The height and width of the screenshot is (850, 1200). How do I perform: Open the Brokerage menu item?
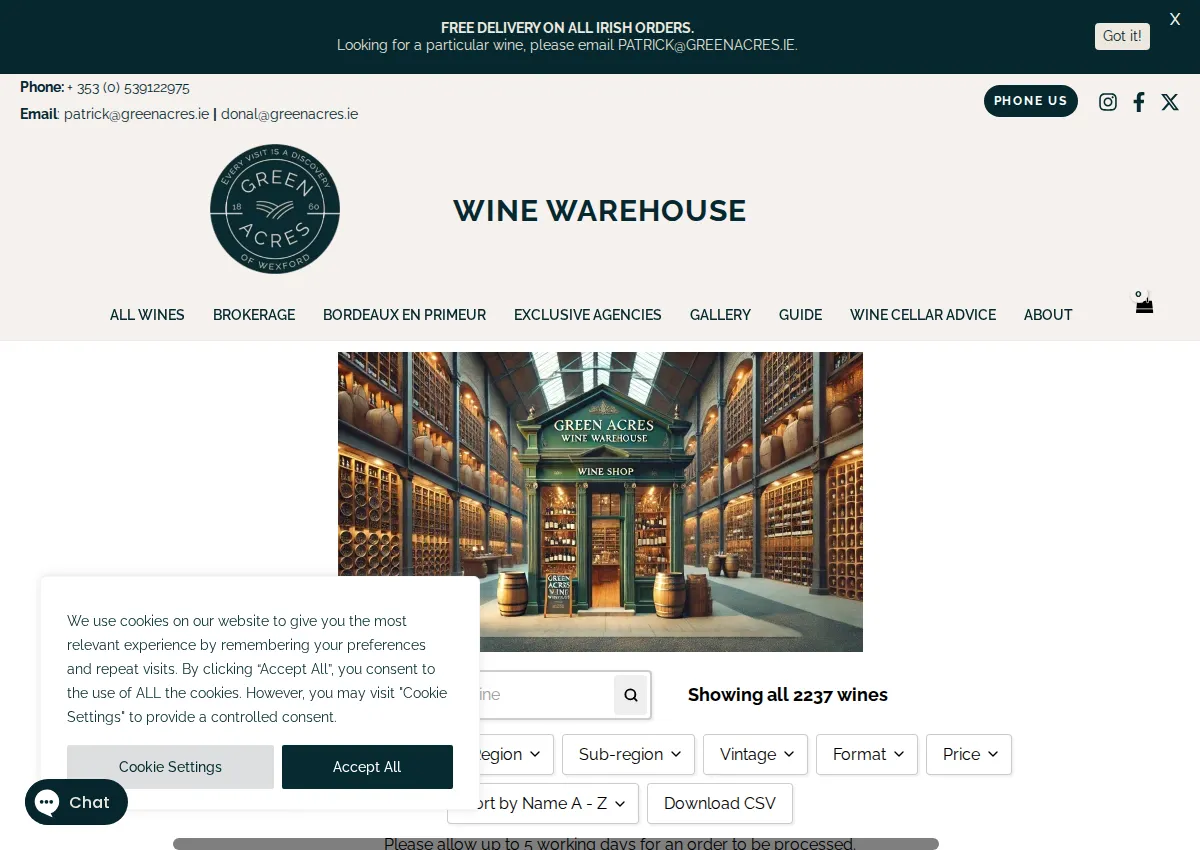point(254,315)
